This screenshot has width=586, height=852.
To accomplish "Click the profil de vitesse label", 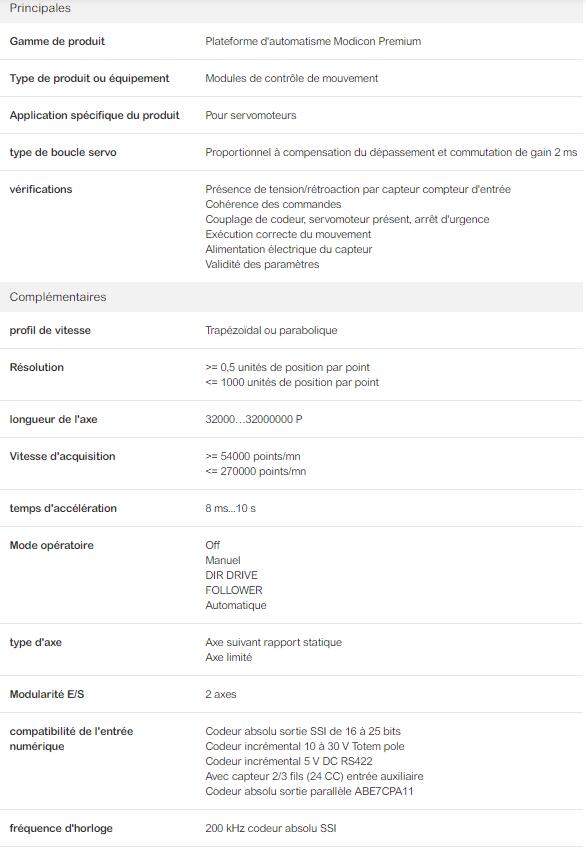I will tap(50, 330).
